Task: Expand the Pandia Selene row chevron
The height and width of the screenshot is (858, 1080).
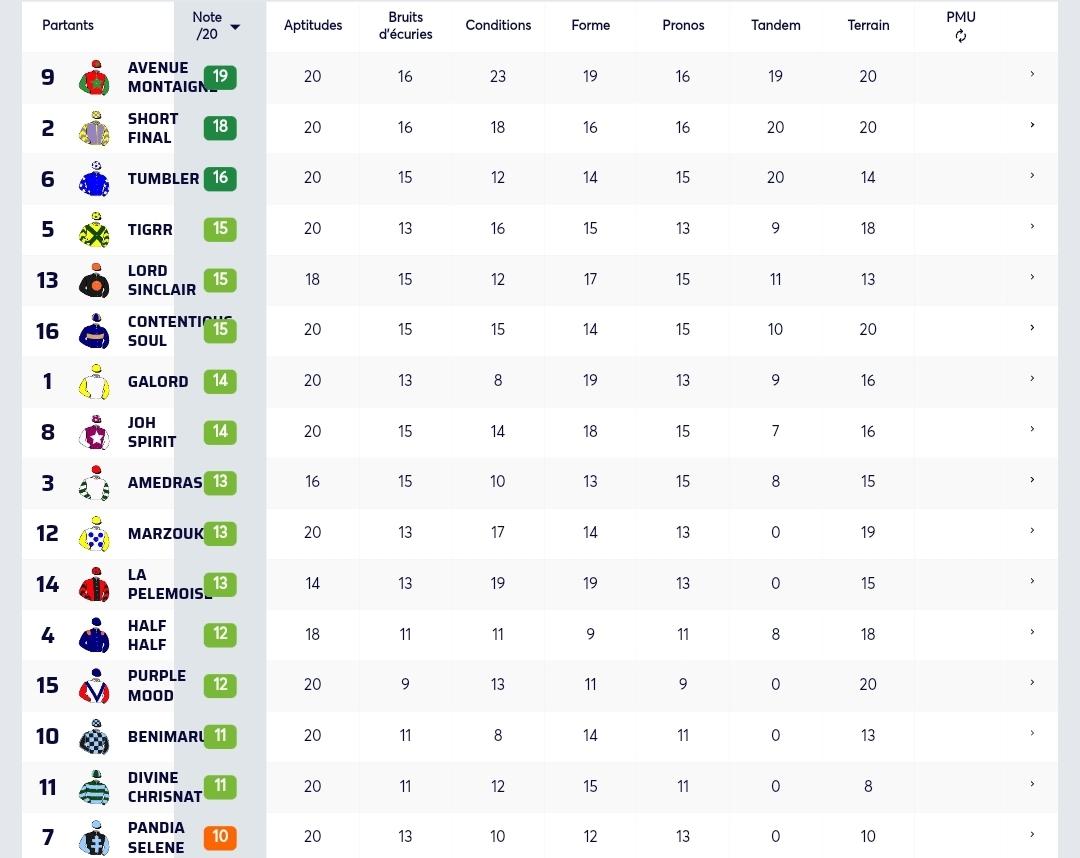Action: [1032, 835]
